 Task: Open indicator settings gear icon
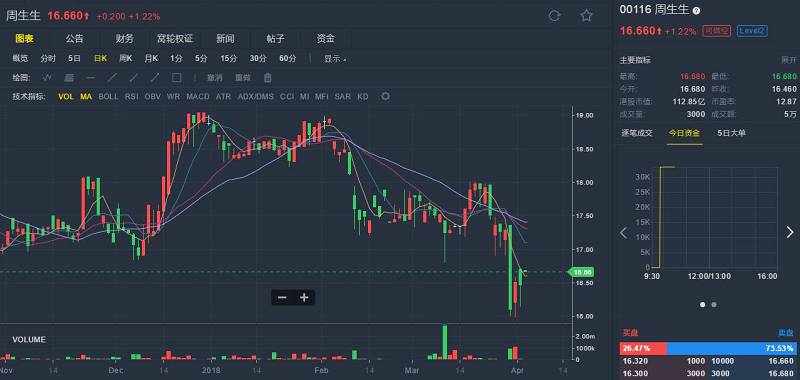click(x=386, y=96)
